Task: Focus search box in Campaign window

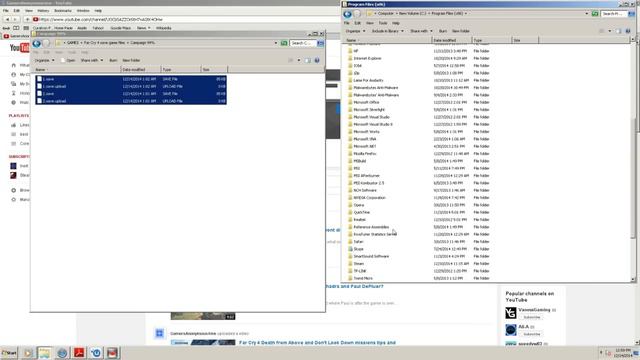Action: 302,43
